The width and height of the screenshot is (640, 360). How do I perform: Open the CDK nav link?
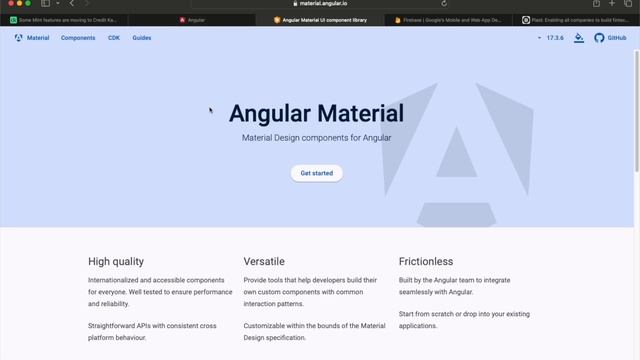(114, 38)
